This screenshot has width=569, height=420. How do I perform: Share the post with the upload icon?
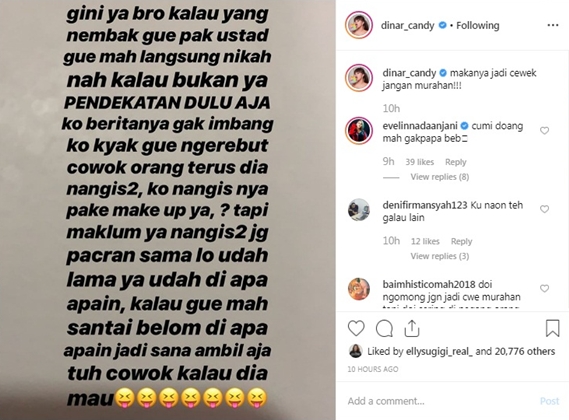click(x=412, y=328)
